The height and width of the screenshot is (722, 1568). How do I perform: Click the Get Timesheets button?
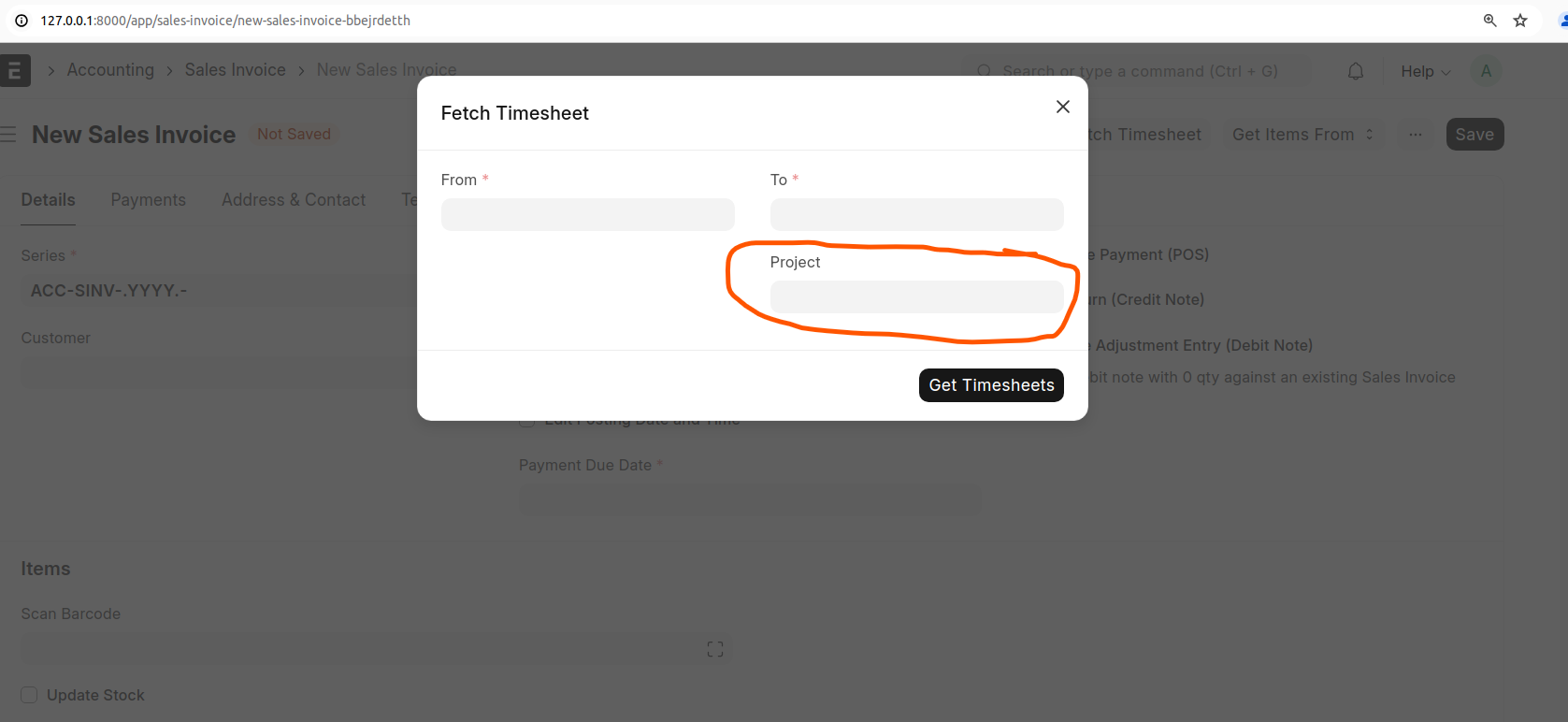pyautogui.click(x=991, y=385)
